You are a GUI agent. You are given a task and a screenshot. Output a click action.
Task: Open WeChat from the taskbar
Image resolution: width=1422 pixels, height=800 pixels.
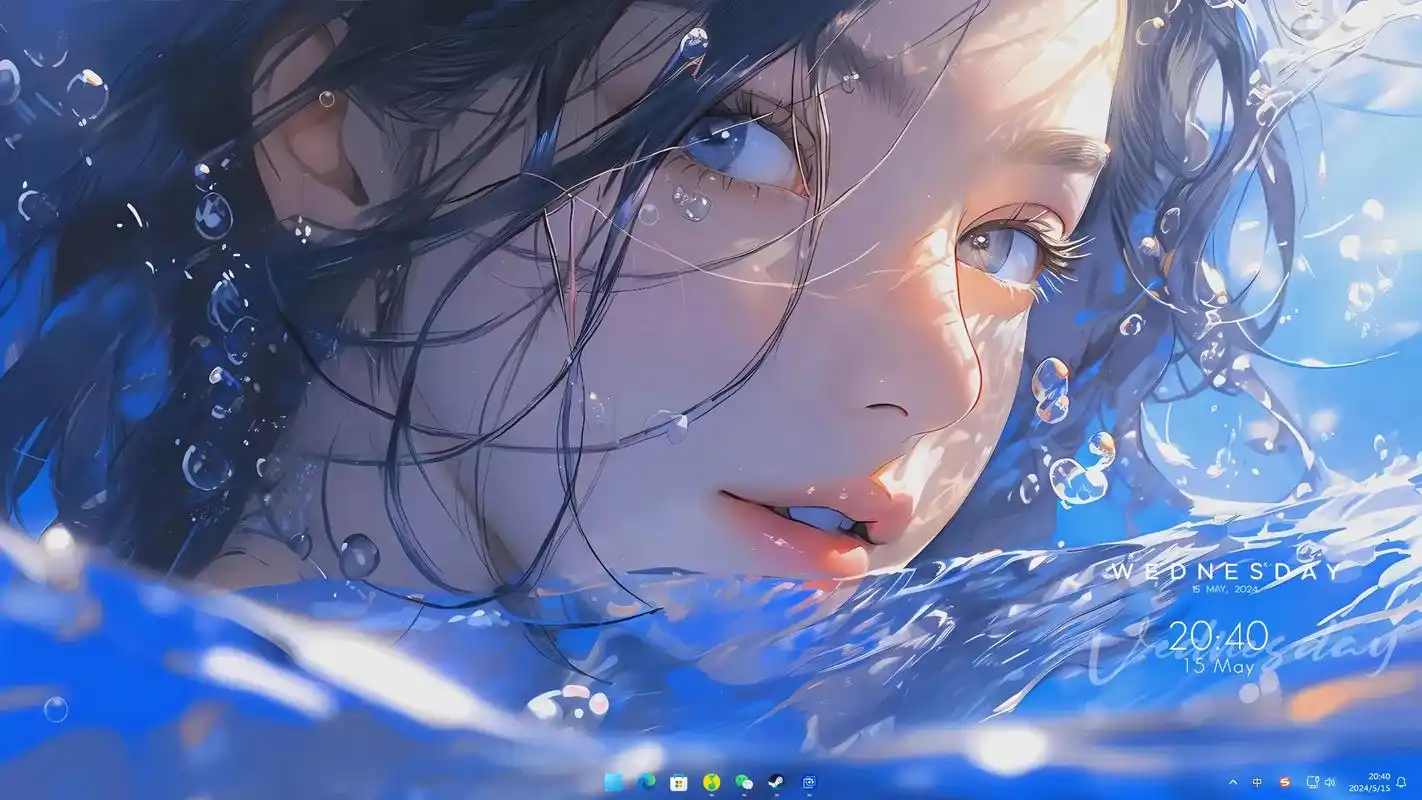pyautogui.click(x=744, y=782)
